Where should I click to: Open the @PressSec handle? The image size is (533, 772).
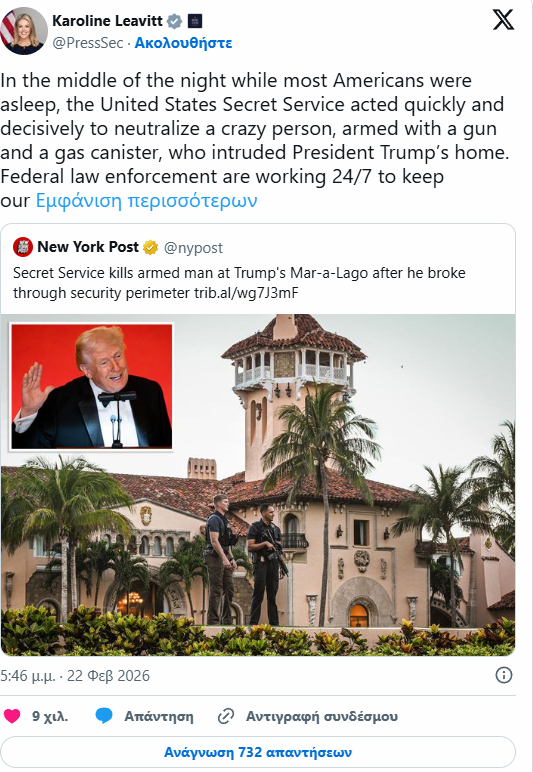88,43
